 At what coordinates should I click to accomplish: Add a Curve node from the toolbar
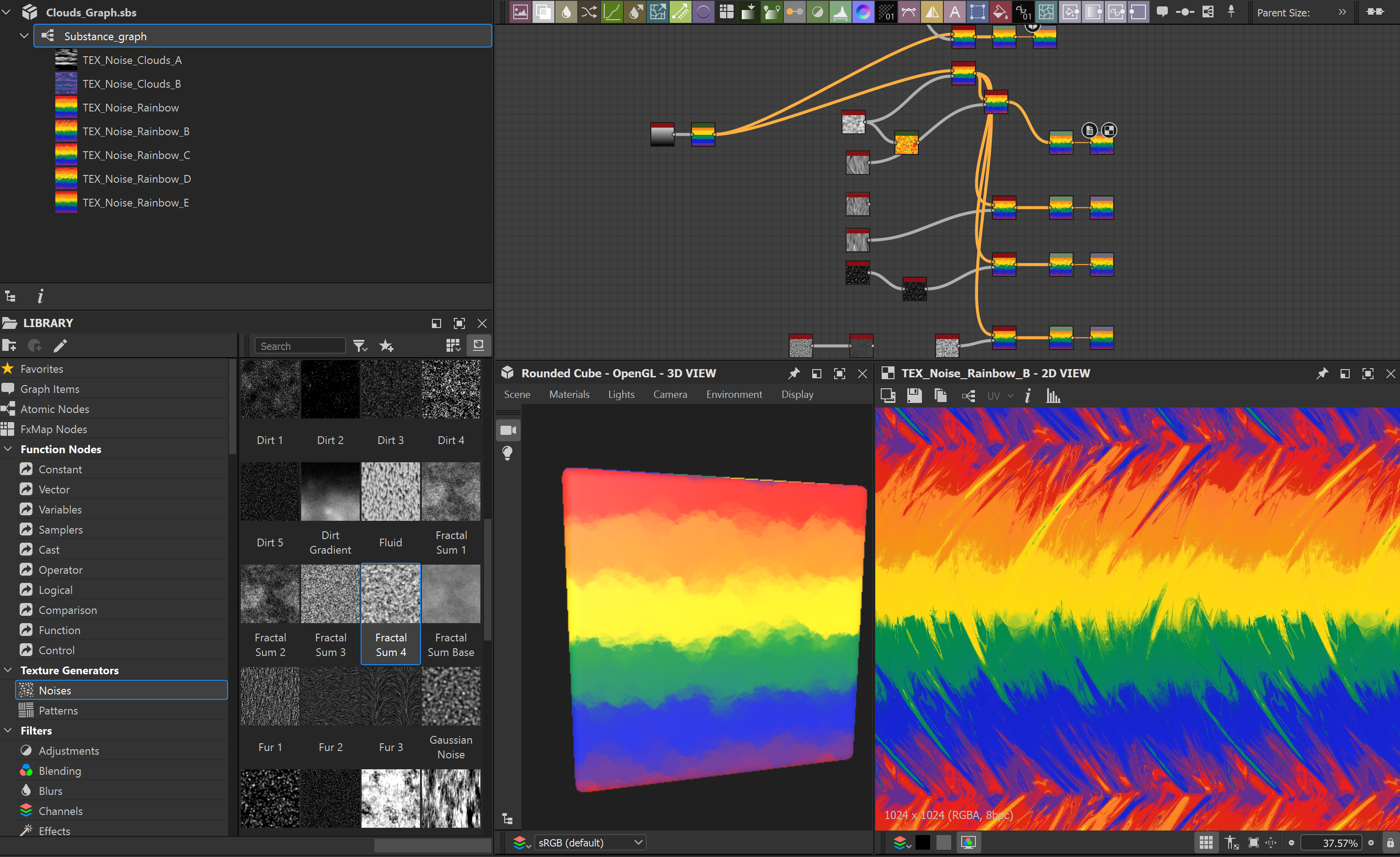point(612,12)
